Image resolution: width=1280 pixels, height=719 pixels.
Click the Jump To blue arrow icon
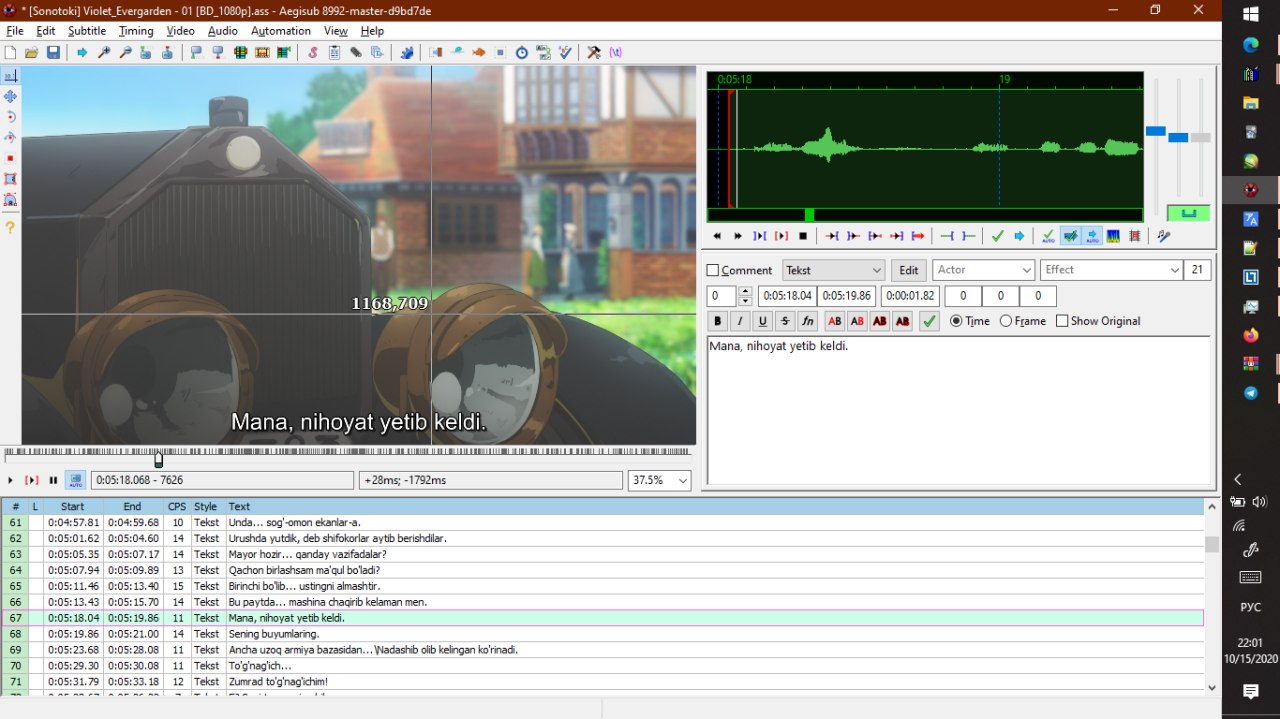81,52
